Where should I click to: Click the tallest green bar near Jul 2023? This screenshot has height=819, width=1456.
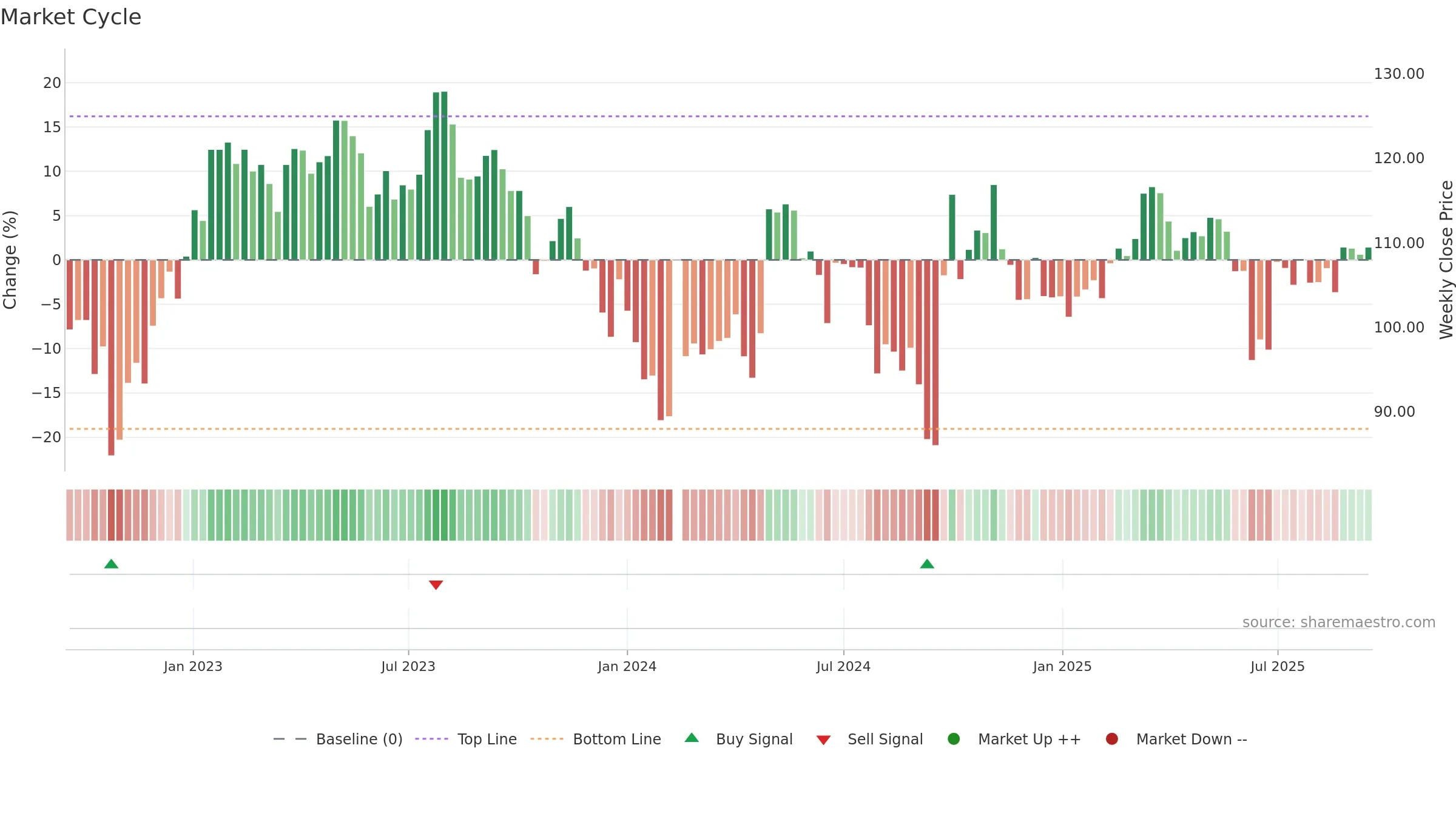coord(444,176)
